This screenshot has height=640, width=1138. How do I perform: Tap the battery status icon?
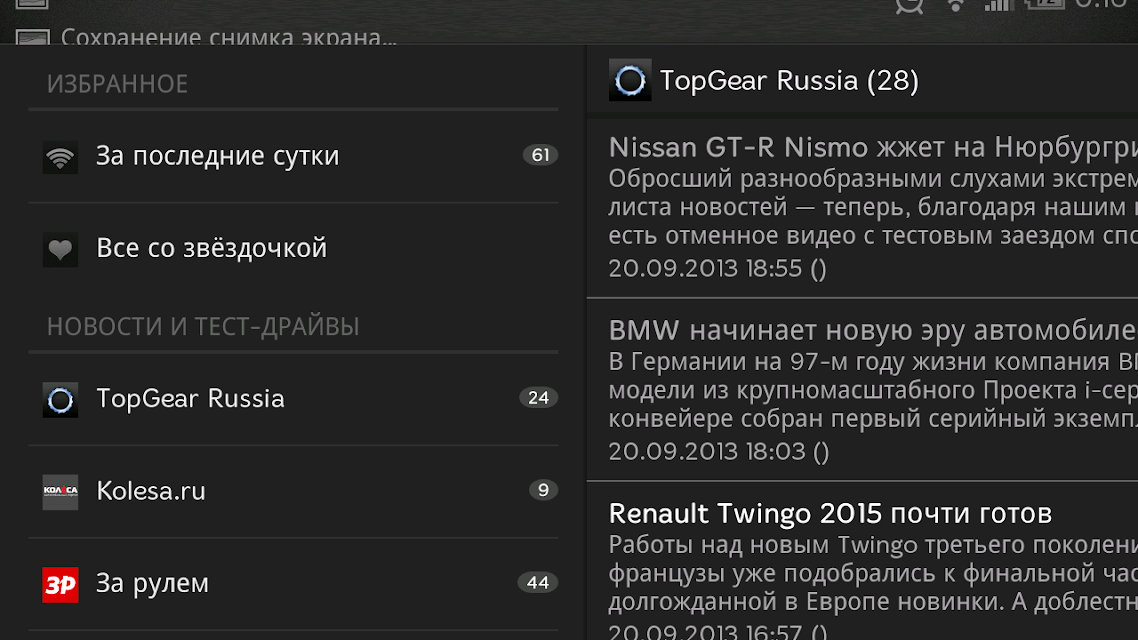point(1044,4)
